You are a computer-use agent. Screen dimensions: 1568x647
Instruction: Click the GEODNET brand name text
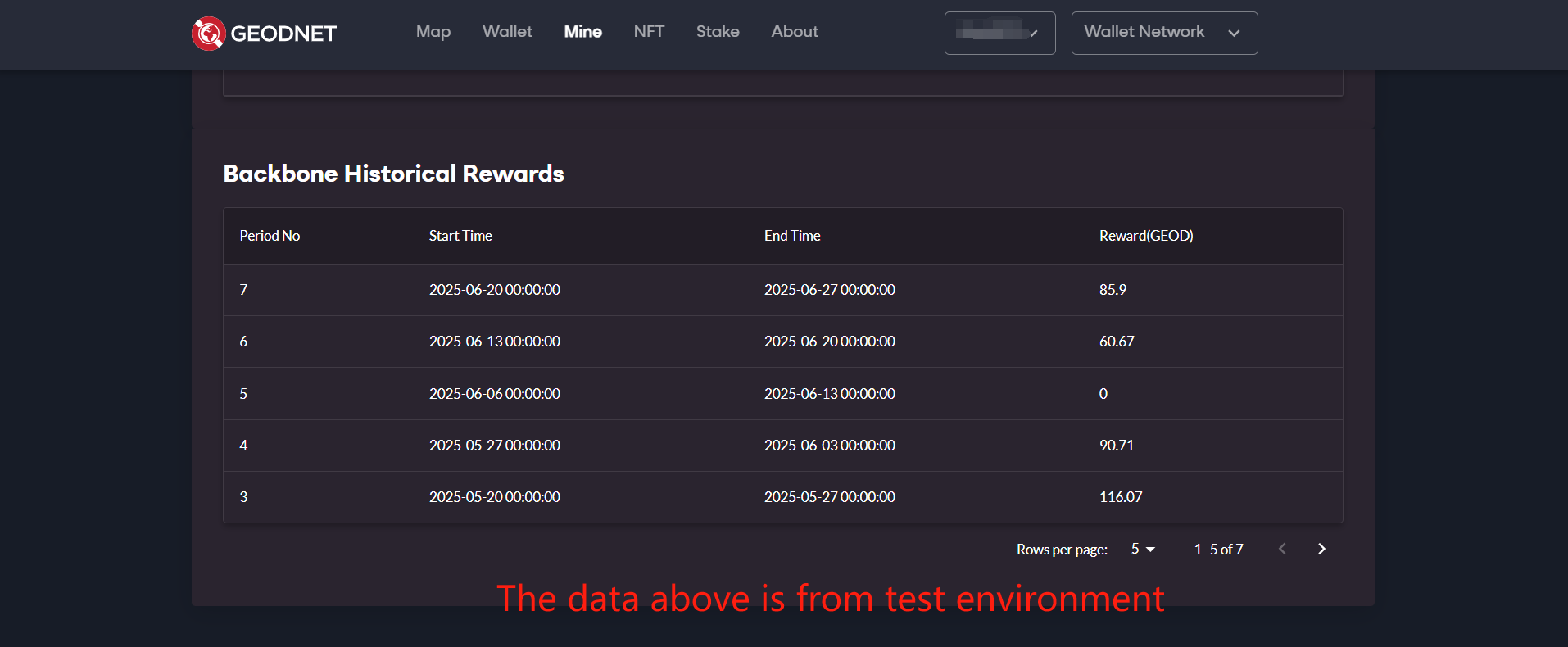click(x=283, y=34)
